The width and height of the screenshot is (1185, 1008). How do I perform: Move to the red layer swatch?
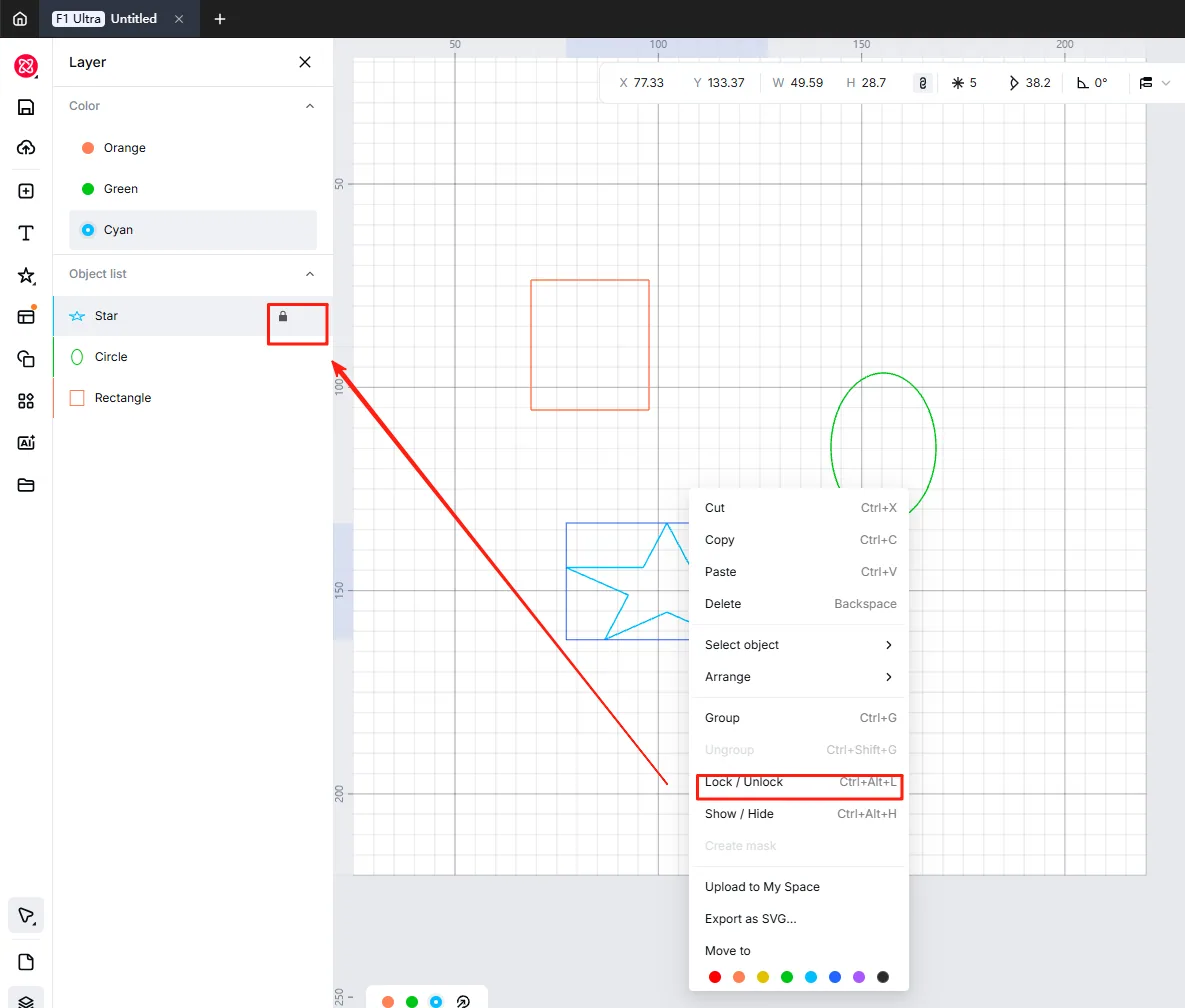(715, 977)
